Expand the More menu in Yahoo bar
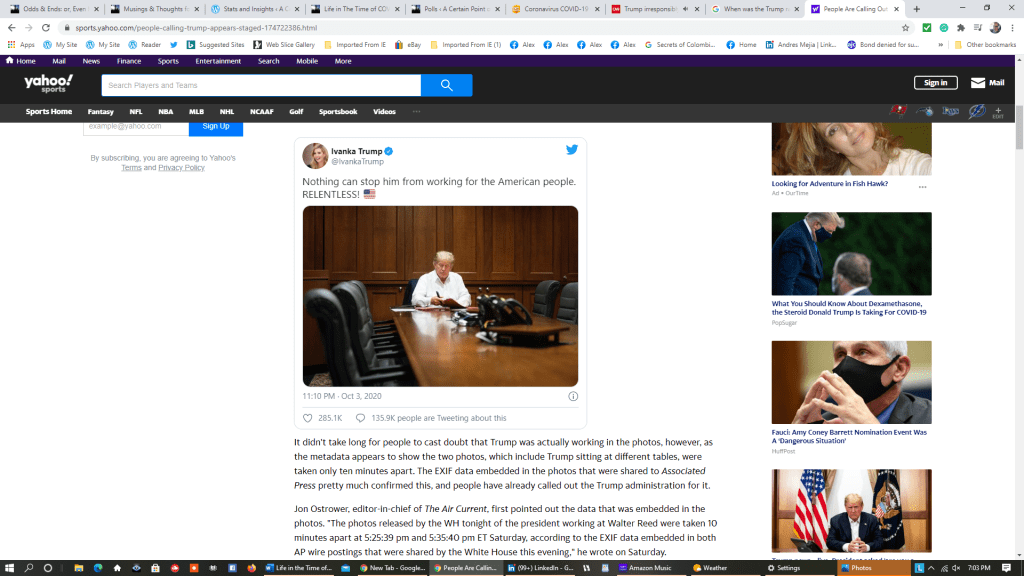 343,61
